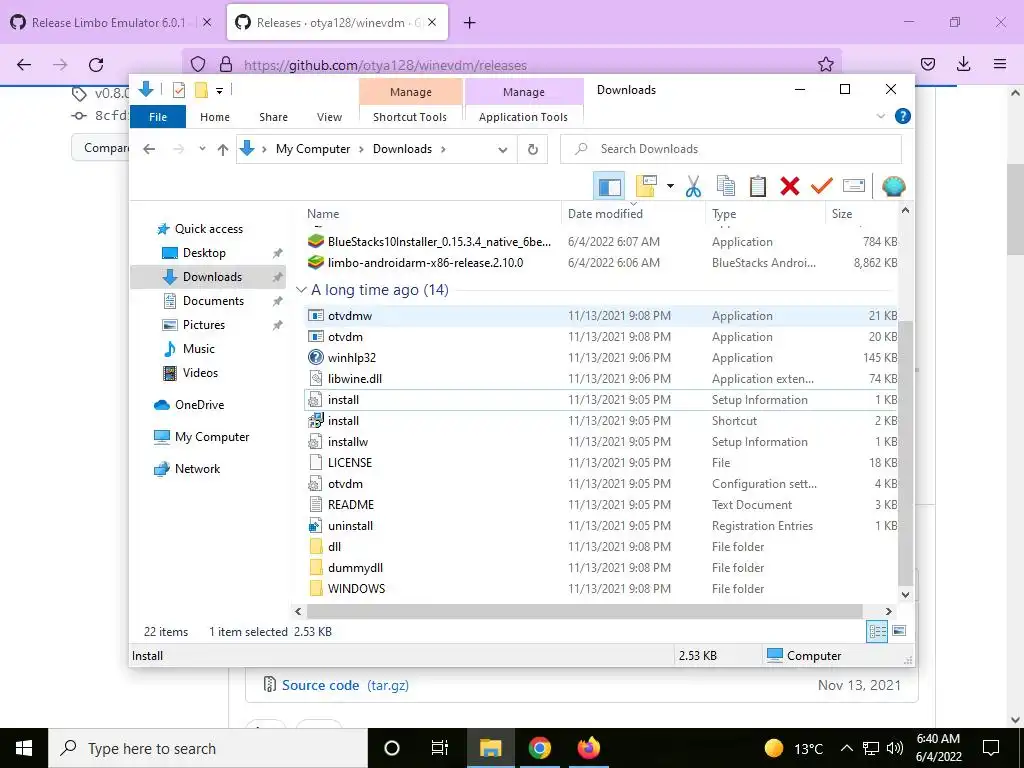Reload the Firefox page
Viewport: 1024px width, 768px height.
[96, 64]
